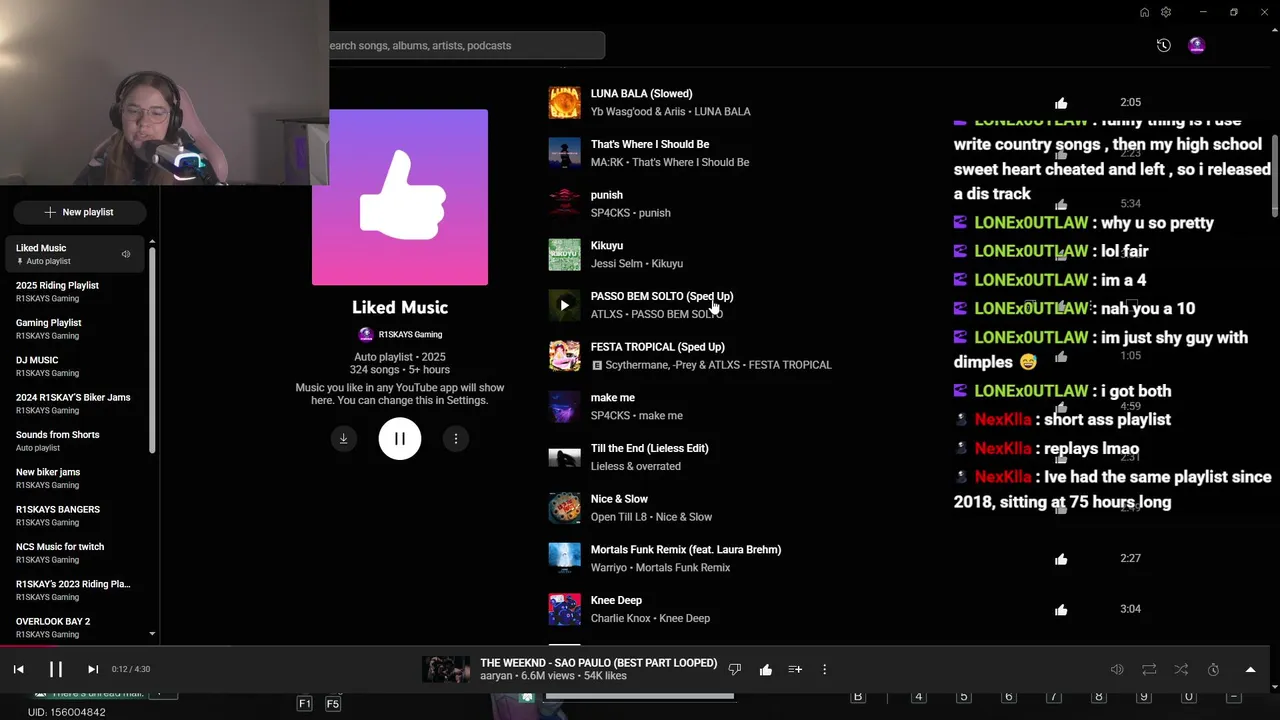Image resolution: width=1280 pixels, height=720 pixels.
Task: Click the 'make me' song title
Action: tap(612, 398)
